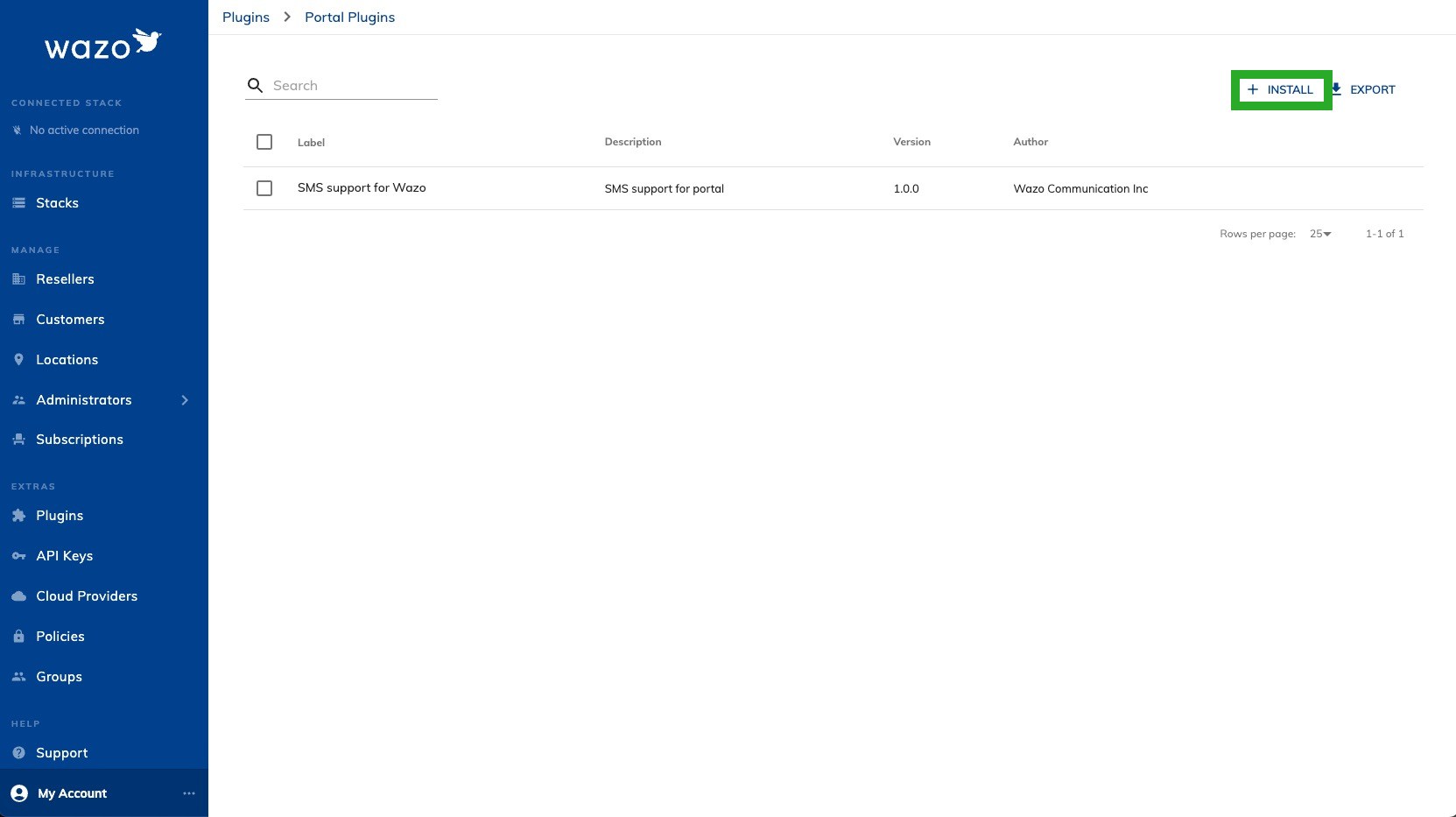Click version 1.0.0 cell
This screenshot has width=1456, height=817.
point(906,189)
